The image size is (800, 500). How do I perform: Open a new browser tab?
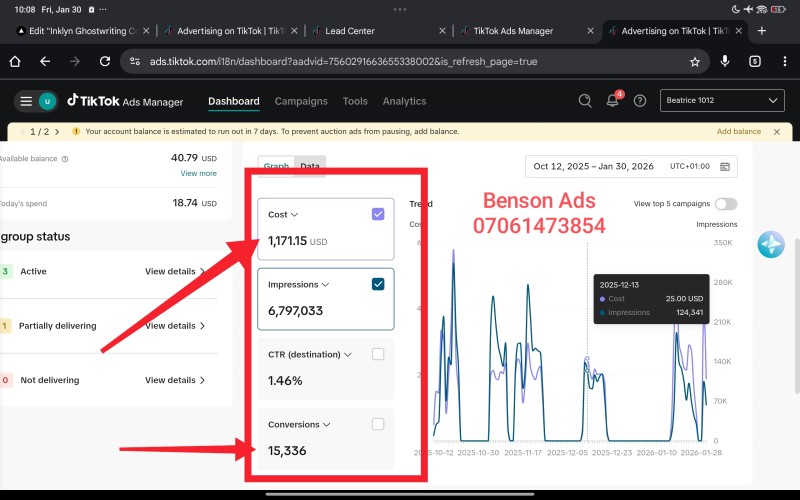762,31
